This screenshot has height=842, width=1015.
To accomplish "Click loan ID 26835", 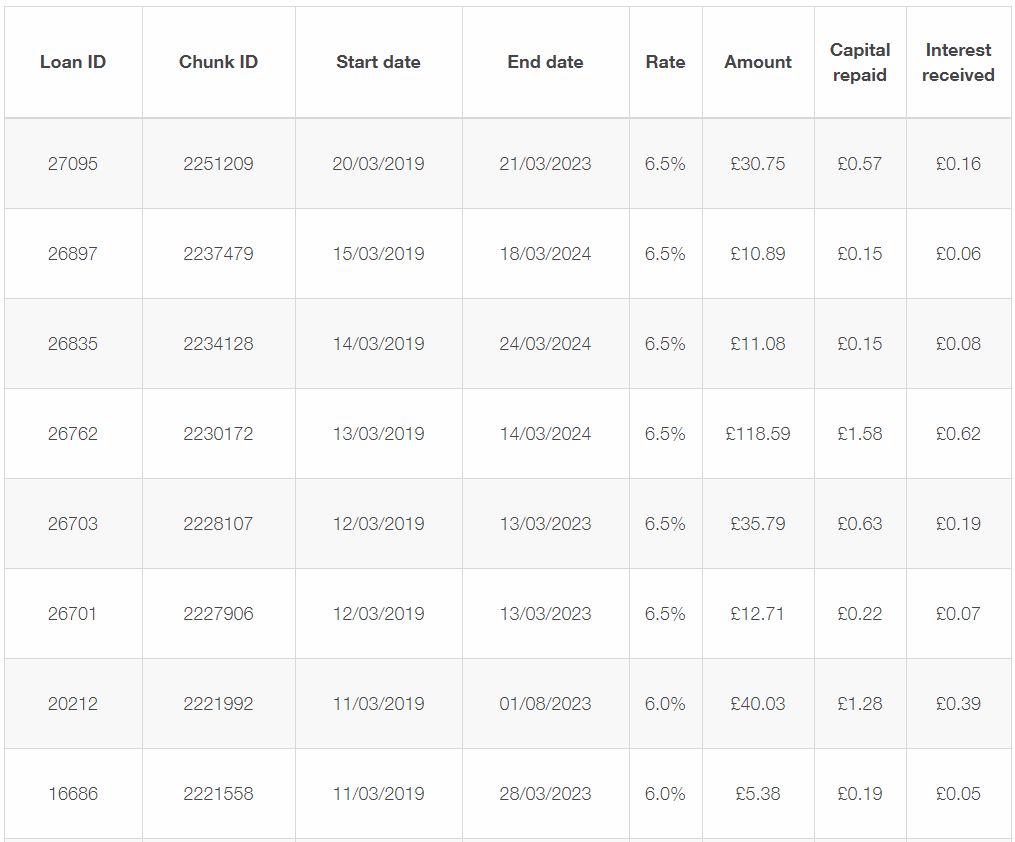I will point(72,344).
